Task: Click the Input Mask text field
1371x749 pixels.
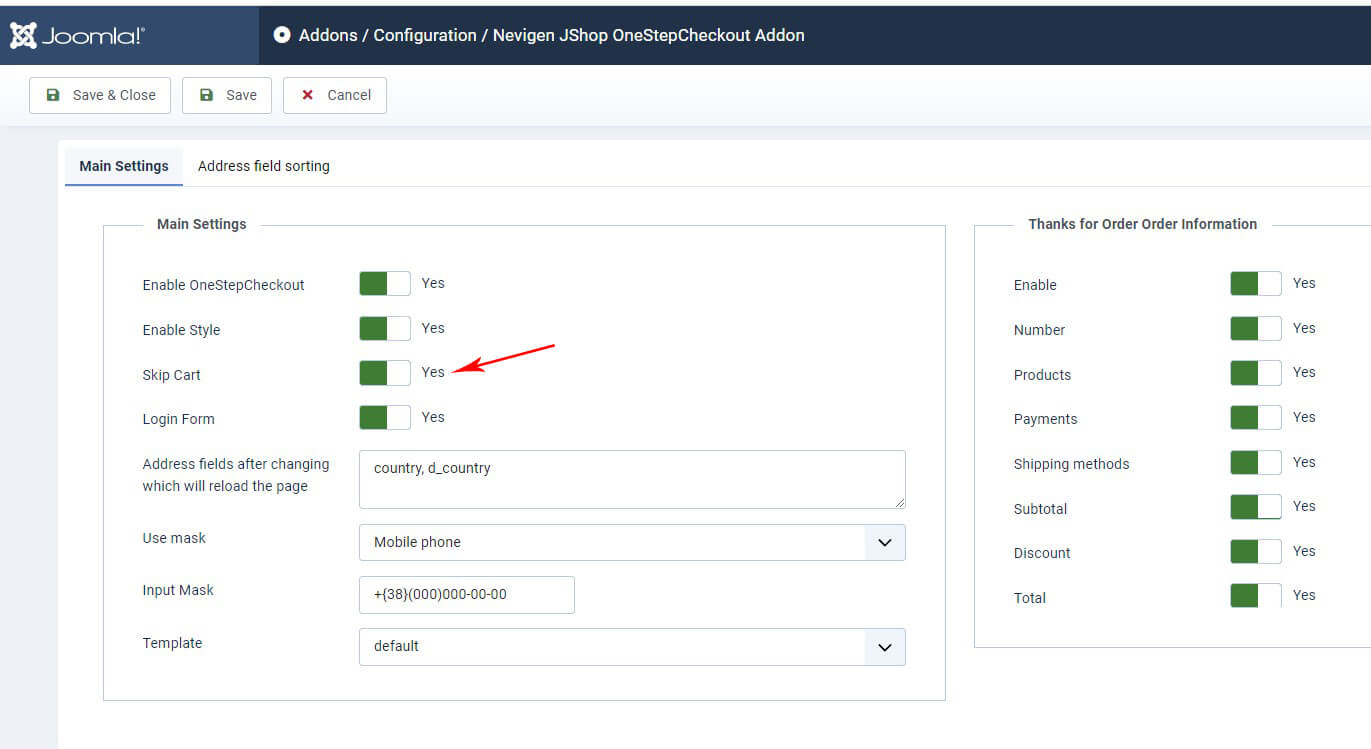Action: (x=466, y=594)
